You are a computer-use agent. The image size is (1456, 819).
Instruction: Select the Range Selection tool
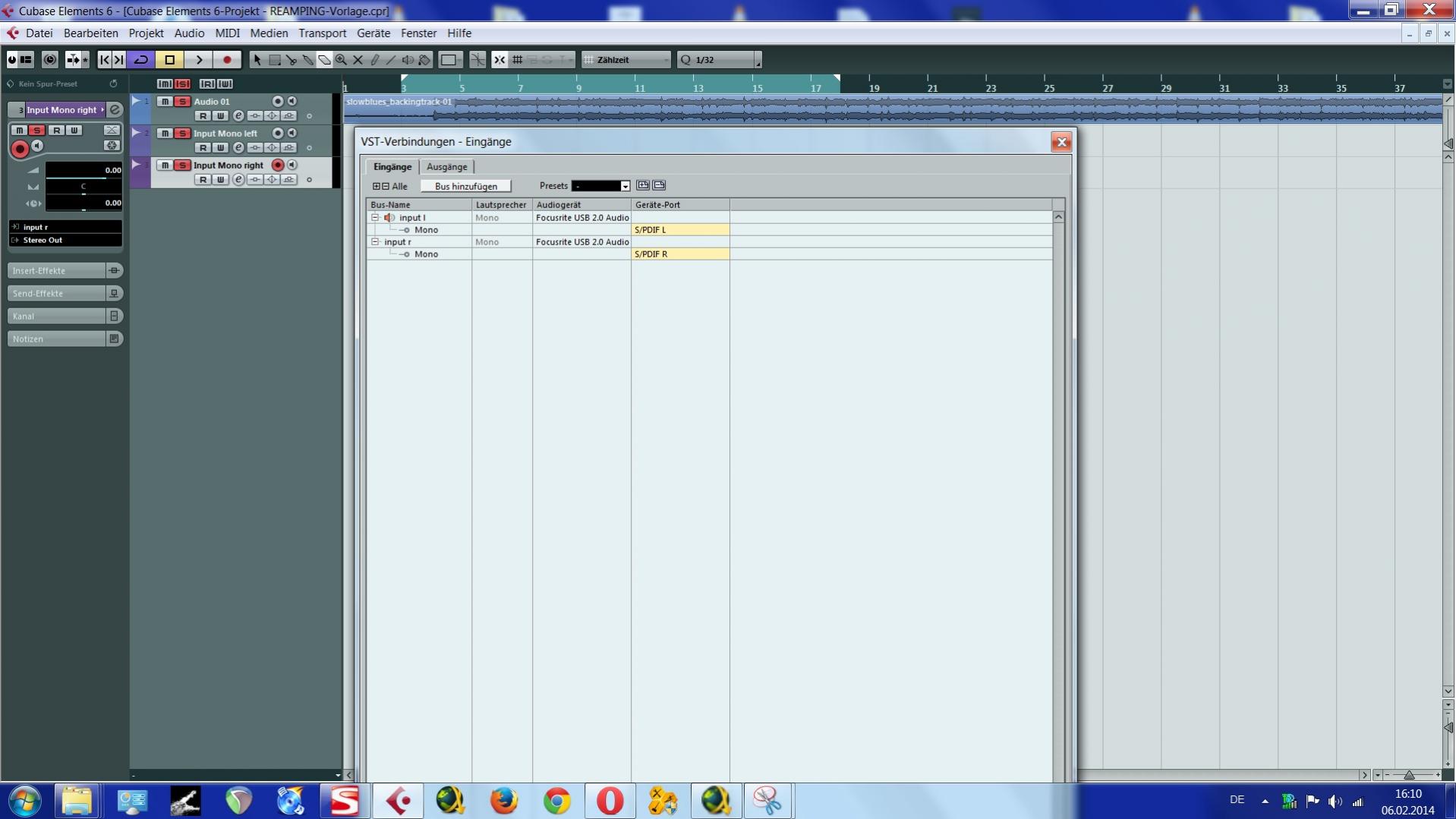pos(275,60)
